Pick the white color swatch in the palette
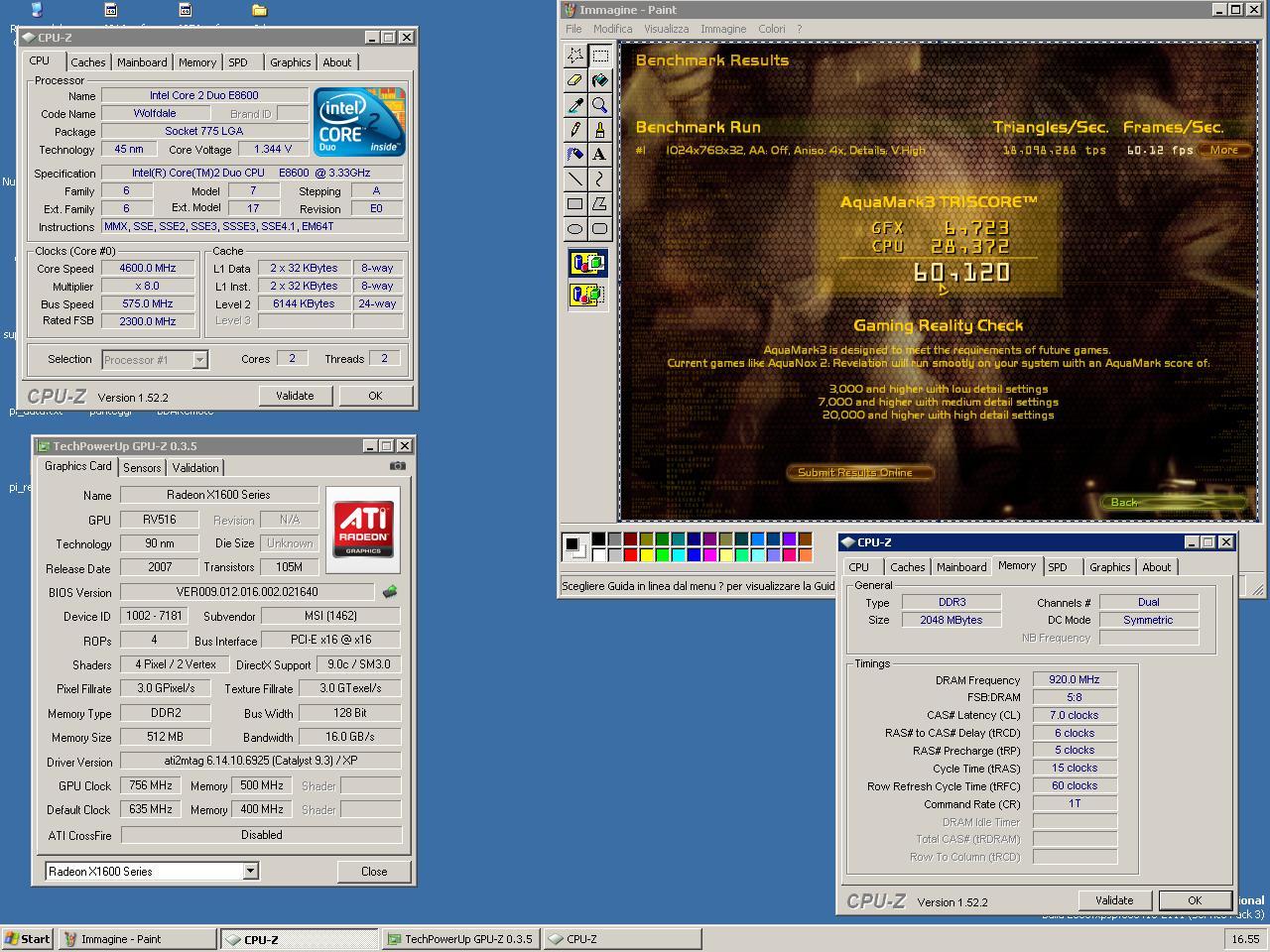The height and width of the screenshot is (952, 1270). click(x=598, y=555)
